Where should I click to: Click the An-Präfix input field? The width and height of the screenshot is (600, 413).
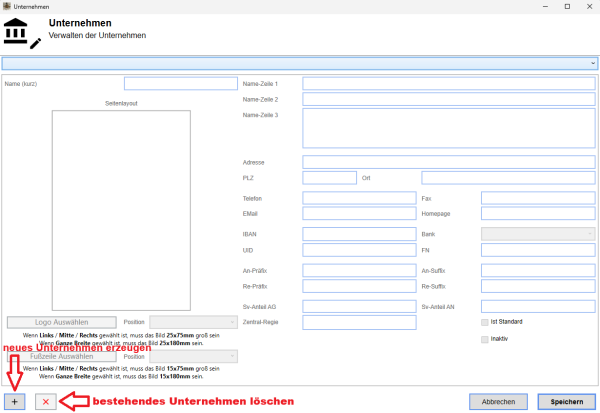pyautogui.click(x=359, y=270)
